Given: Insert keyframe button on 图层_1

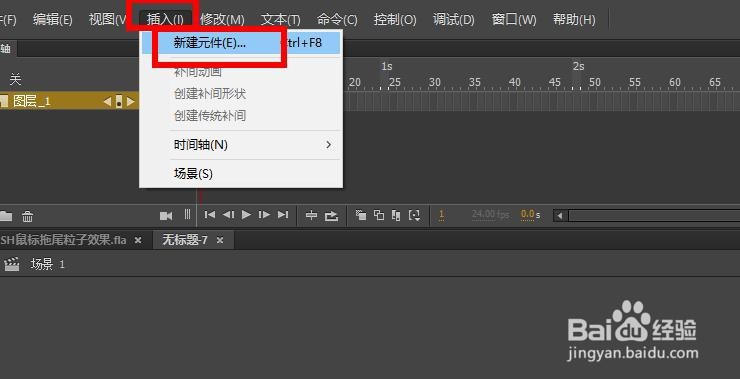Looking at the screenshot, I should (x=119, y=101).
